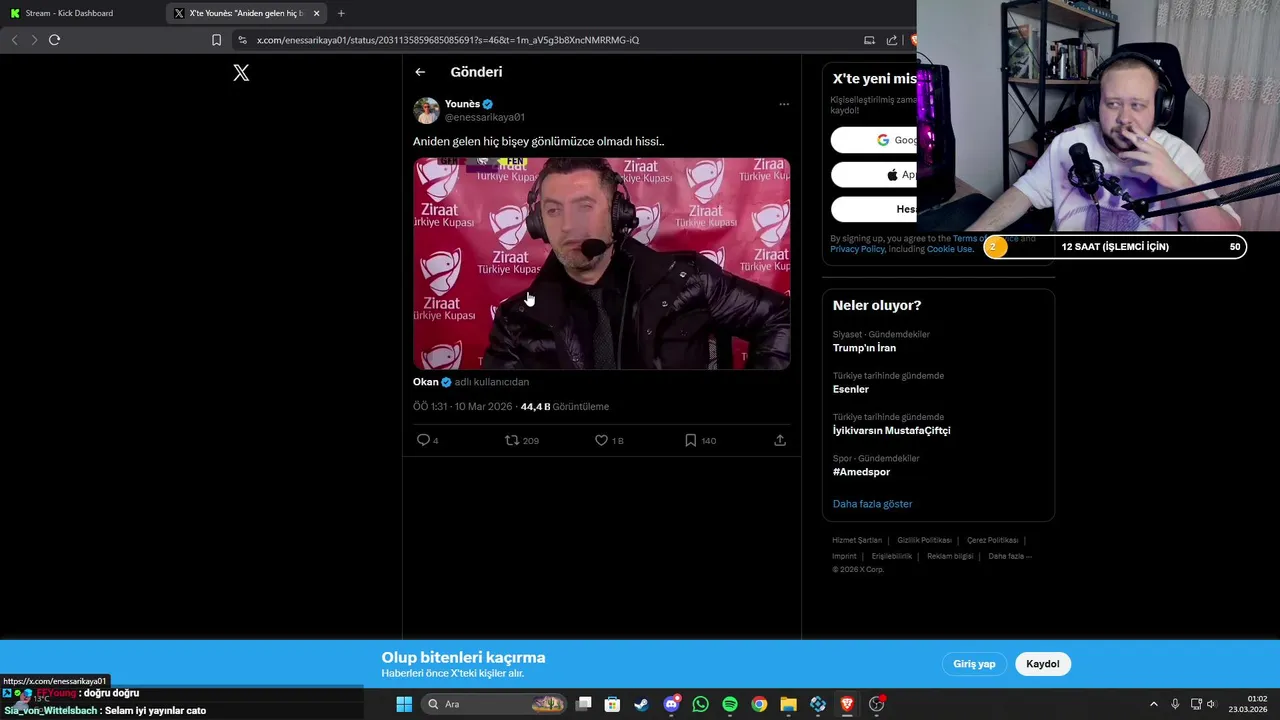This screenshot has width=1280, height=720.
Task: Click the Privacy Policy link
Action: tap(857, 249)
